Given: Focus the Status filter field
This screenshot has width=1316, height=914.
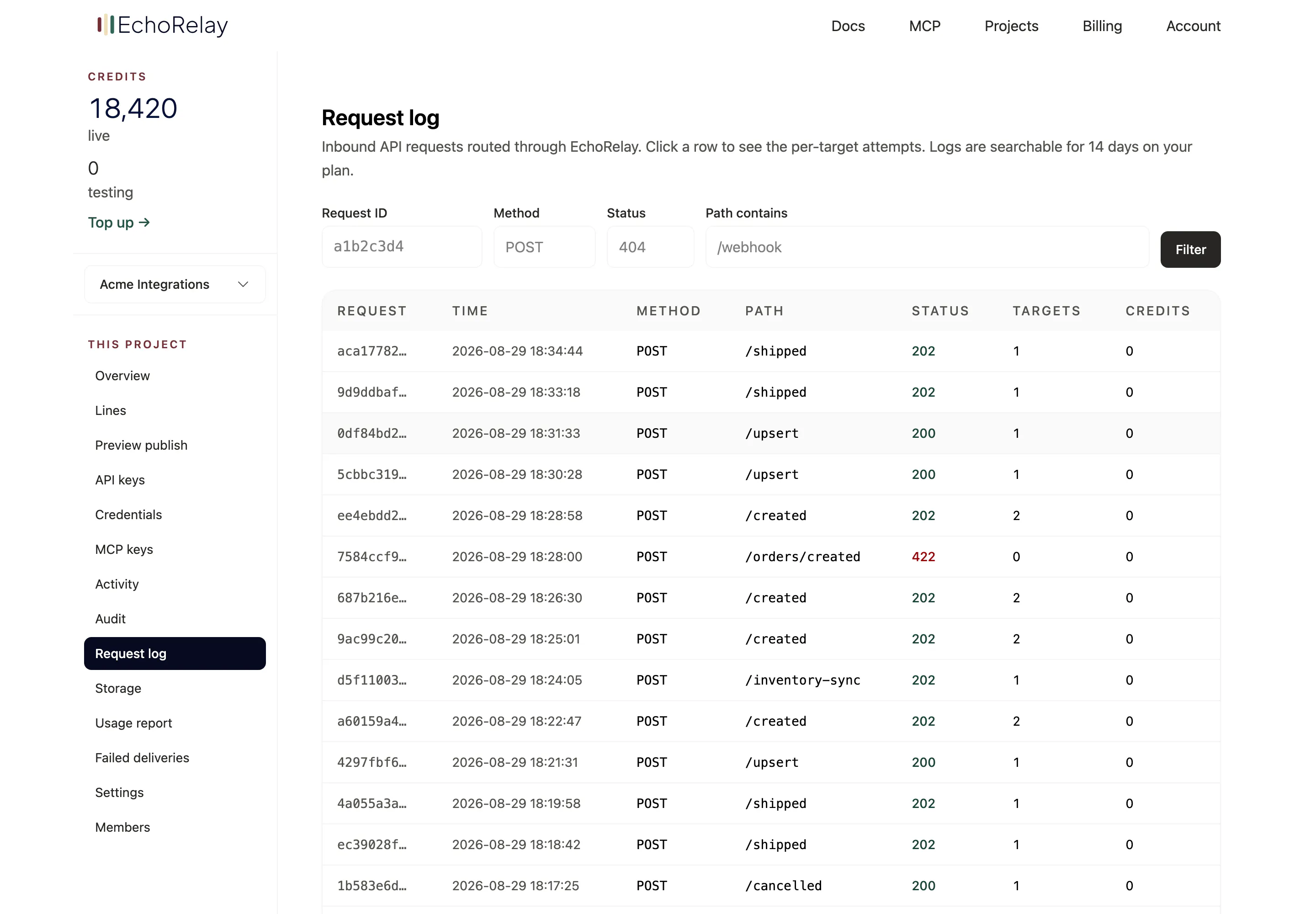Looking at the screenshot, I should point(650,247).
